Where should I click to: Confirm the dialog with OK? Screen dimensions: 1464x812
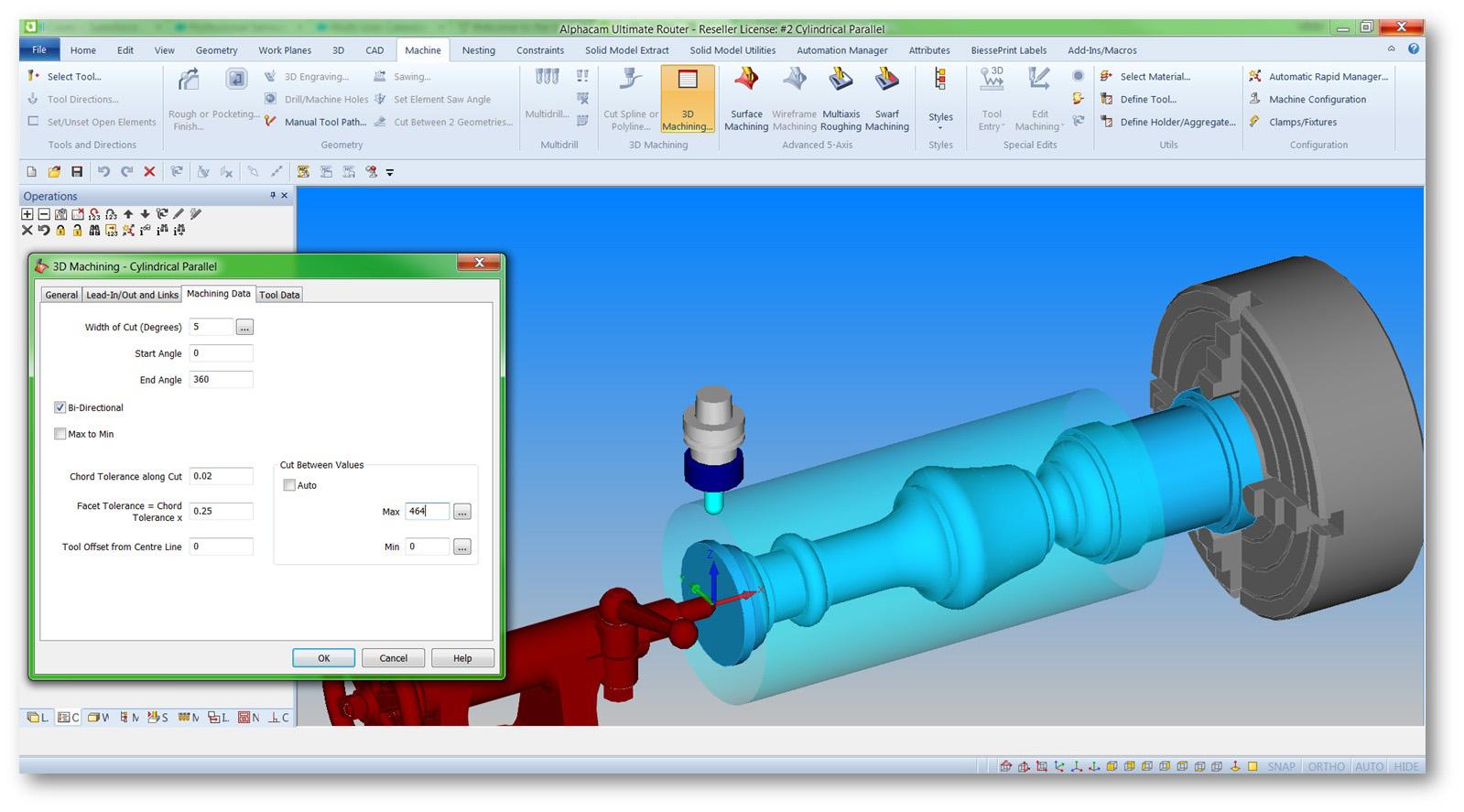pos(324,658)
